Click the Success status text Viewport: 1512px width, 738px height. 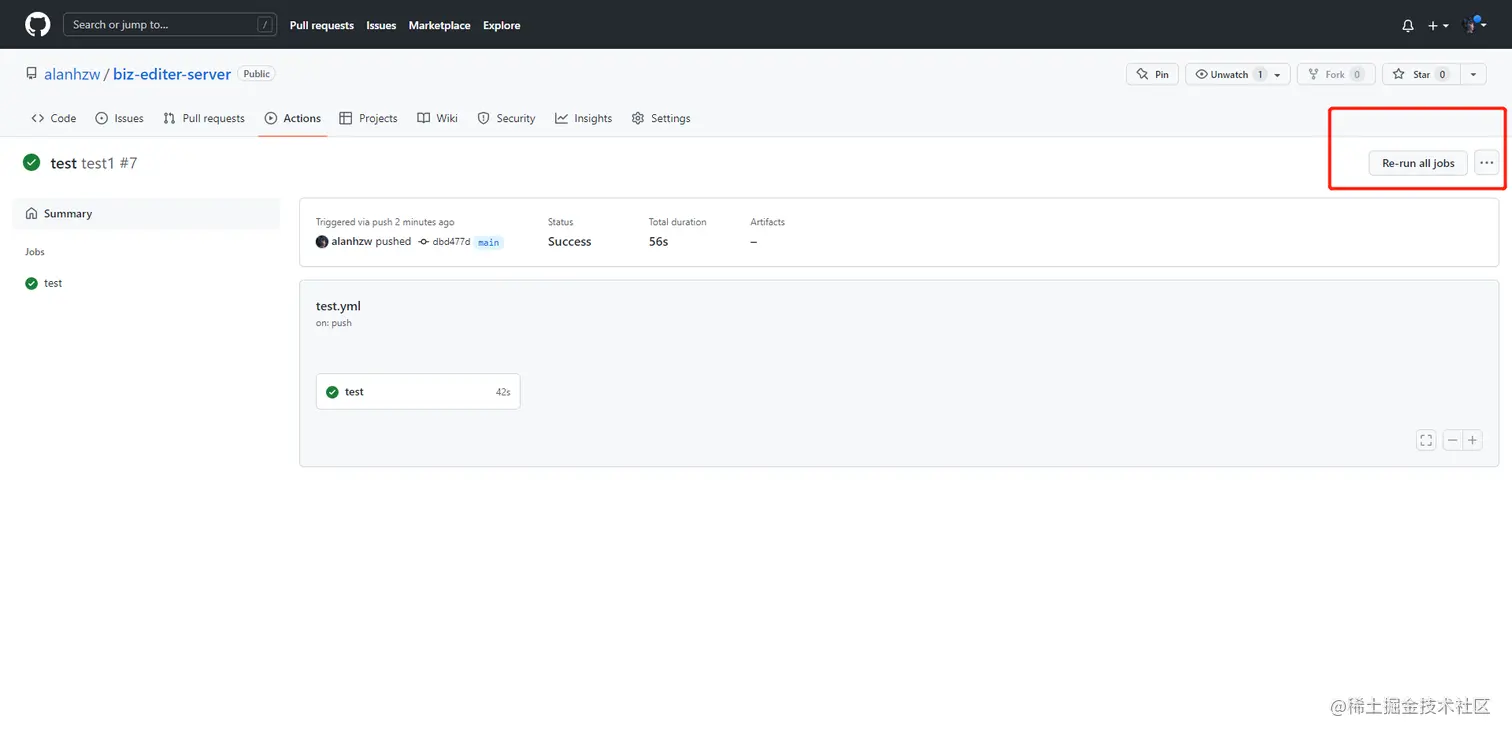tap(570, 242)
